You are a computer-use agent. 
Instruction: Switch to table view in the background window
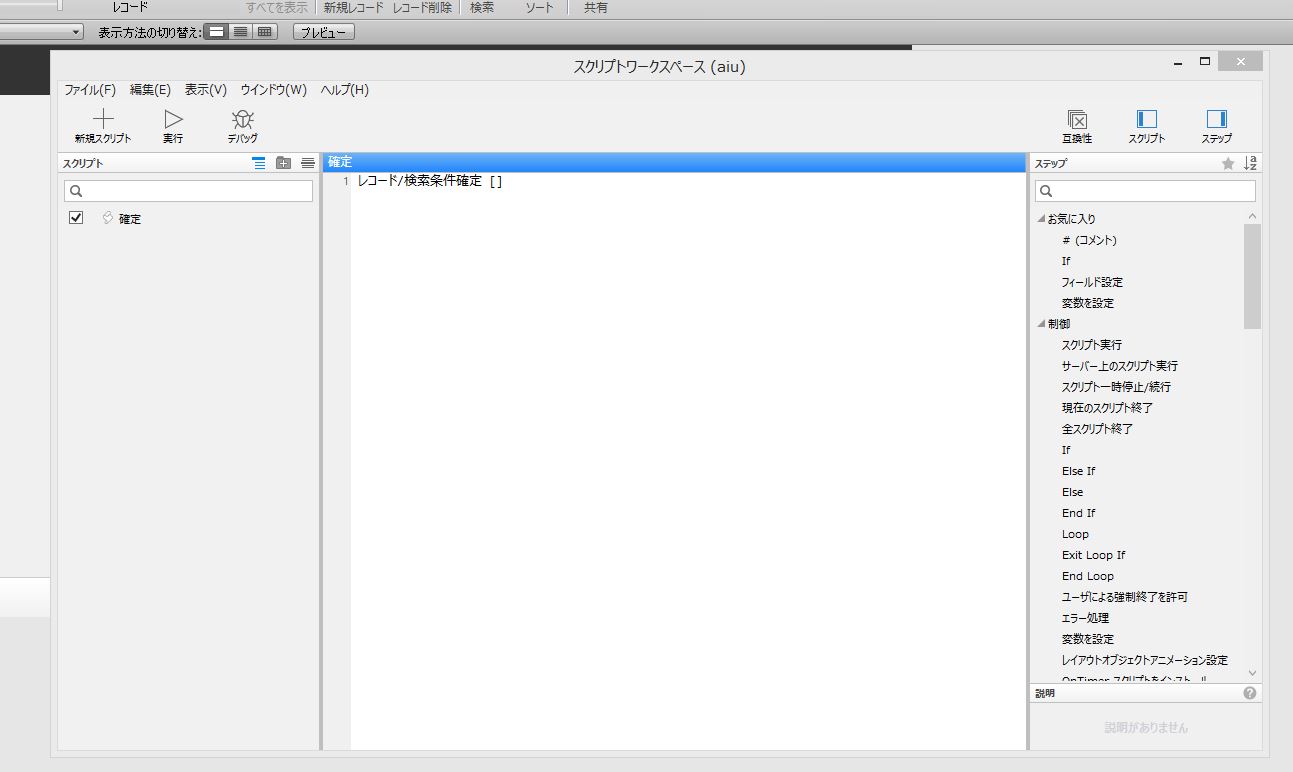click(x=264, y=32)
